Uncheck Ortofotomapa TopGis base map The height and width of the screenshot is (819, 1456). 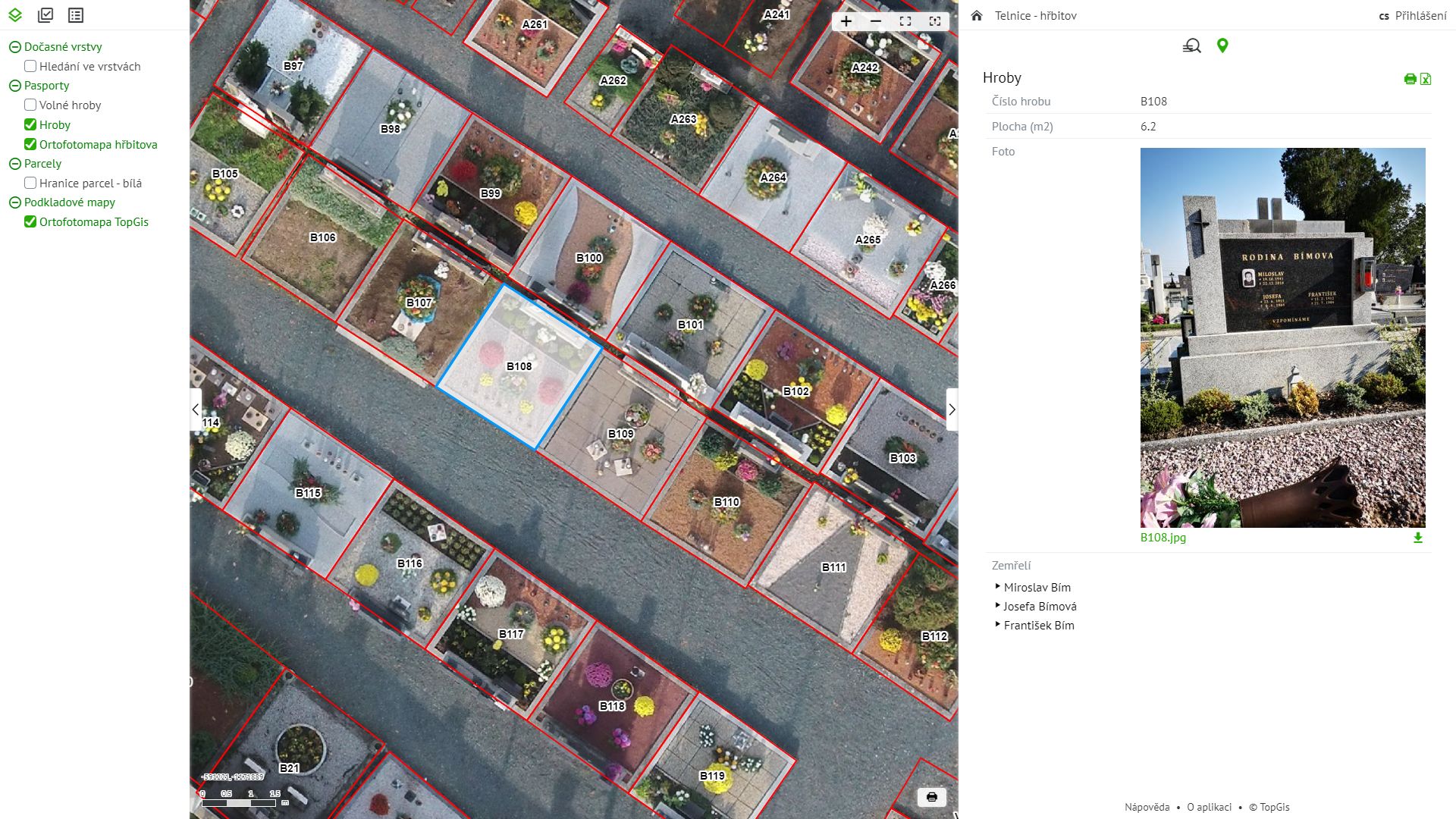click(x=30, y=221)
